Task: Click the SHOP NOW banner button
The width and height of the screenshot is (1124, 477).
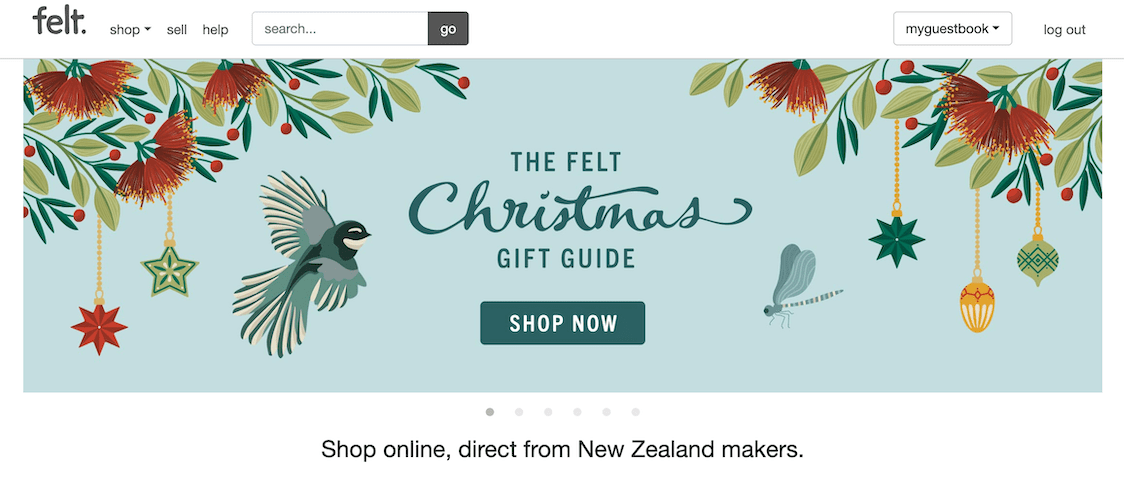Action: click(563, 323)
